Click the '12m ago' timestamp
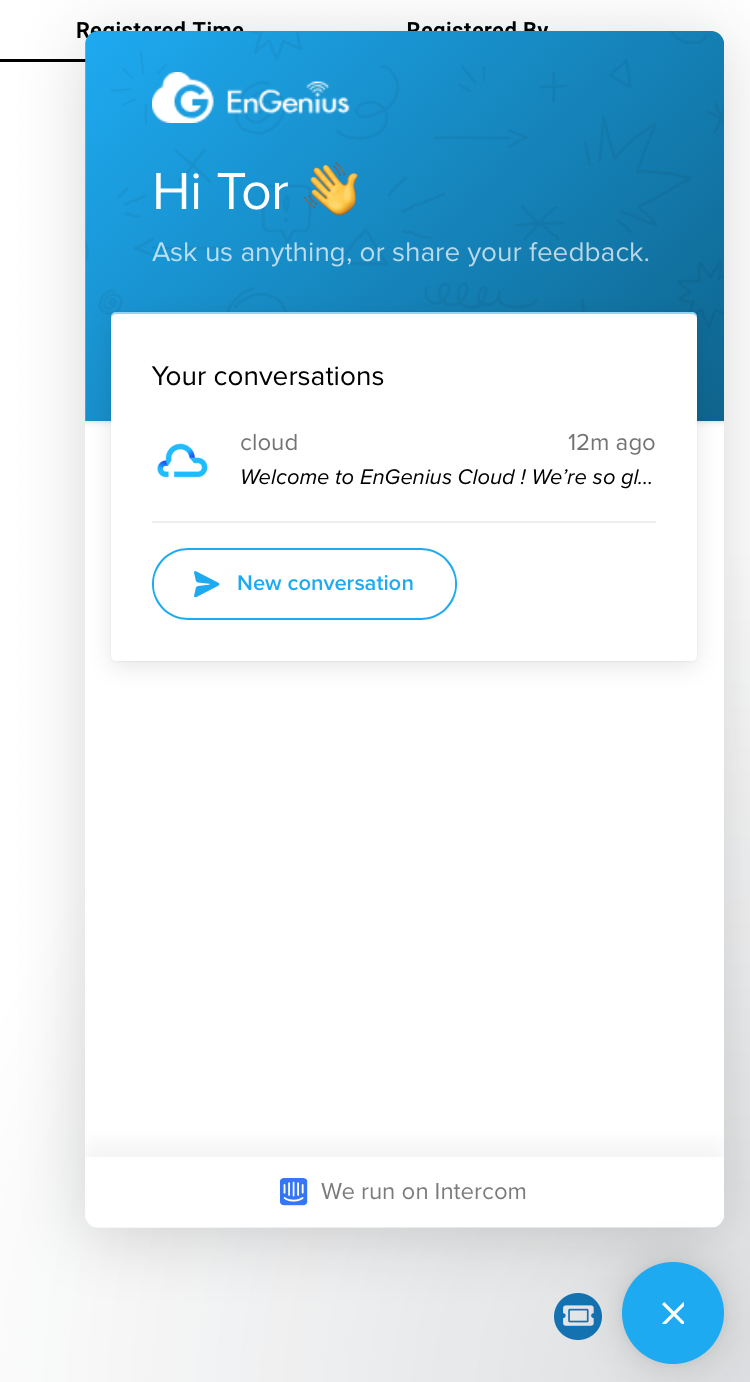 click(x=611, y=442)
